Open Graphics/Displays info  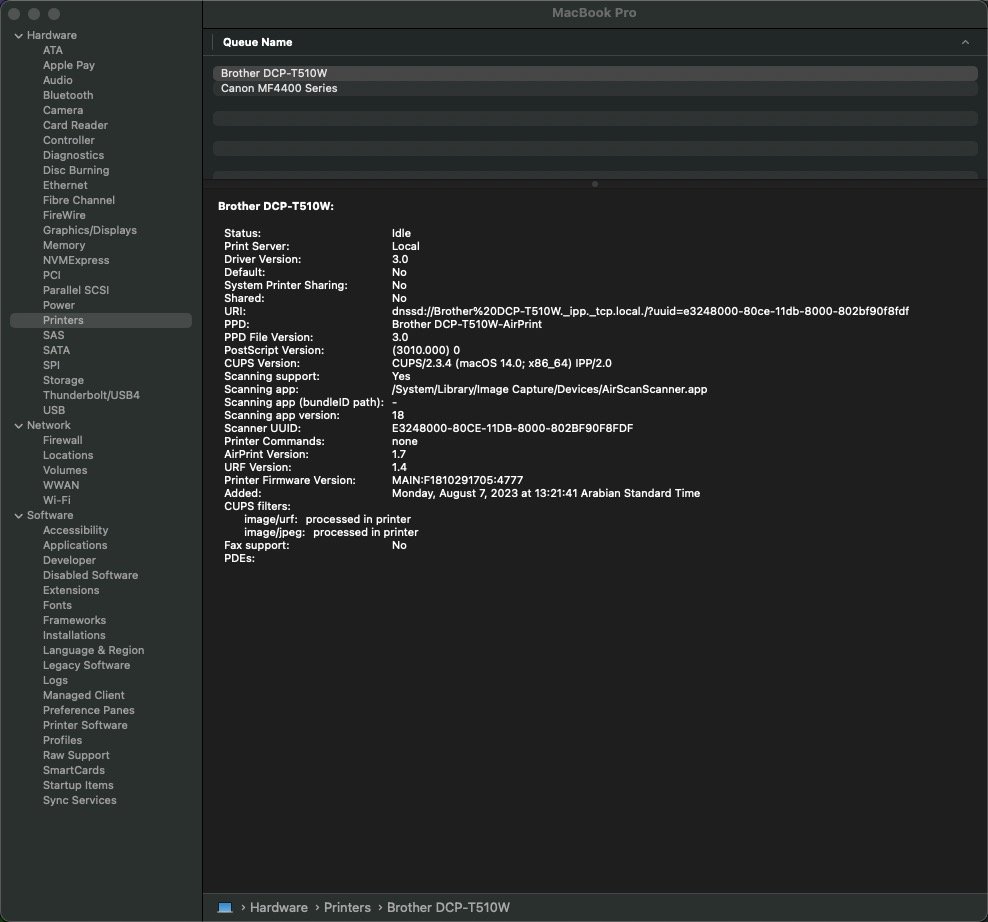pyautogui.click(x=89, y=231)
